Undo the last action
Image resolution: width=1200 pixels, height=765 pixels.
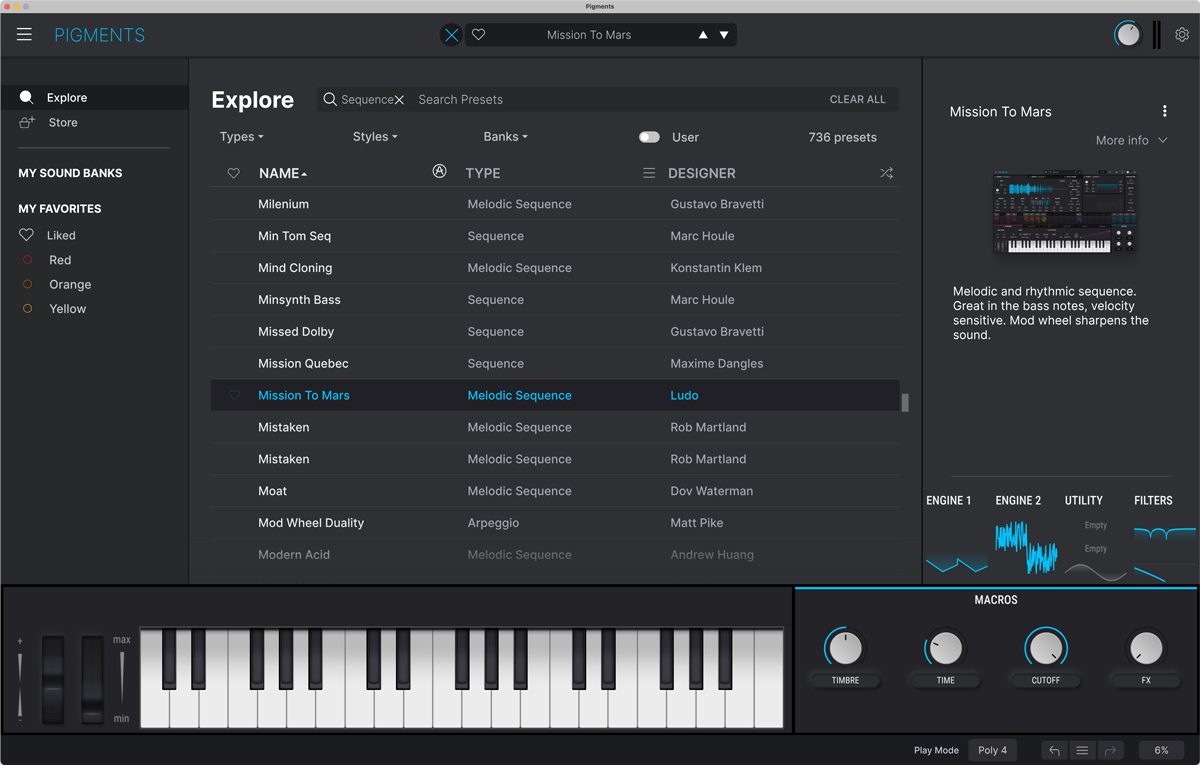(1053, 749)
